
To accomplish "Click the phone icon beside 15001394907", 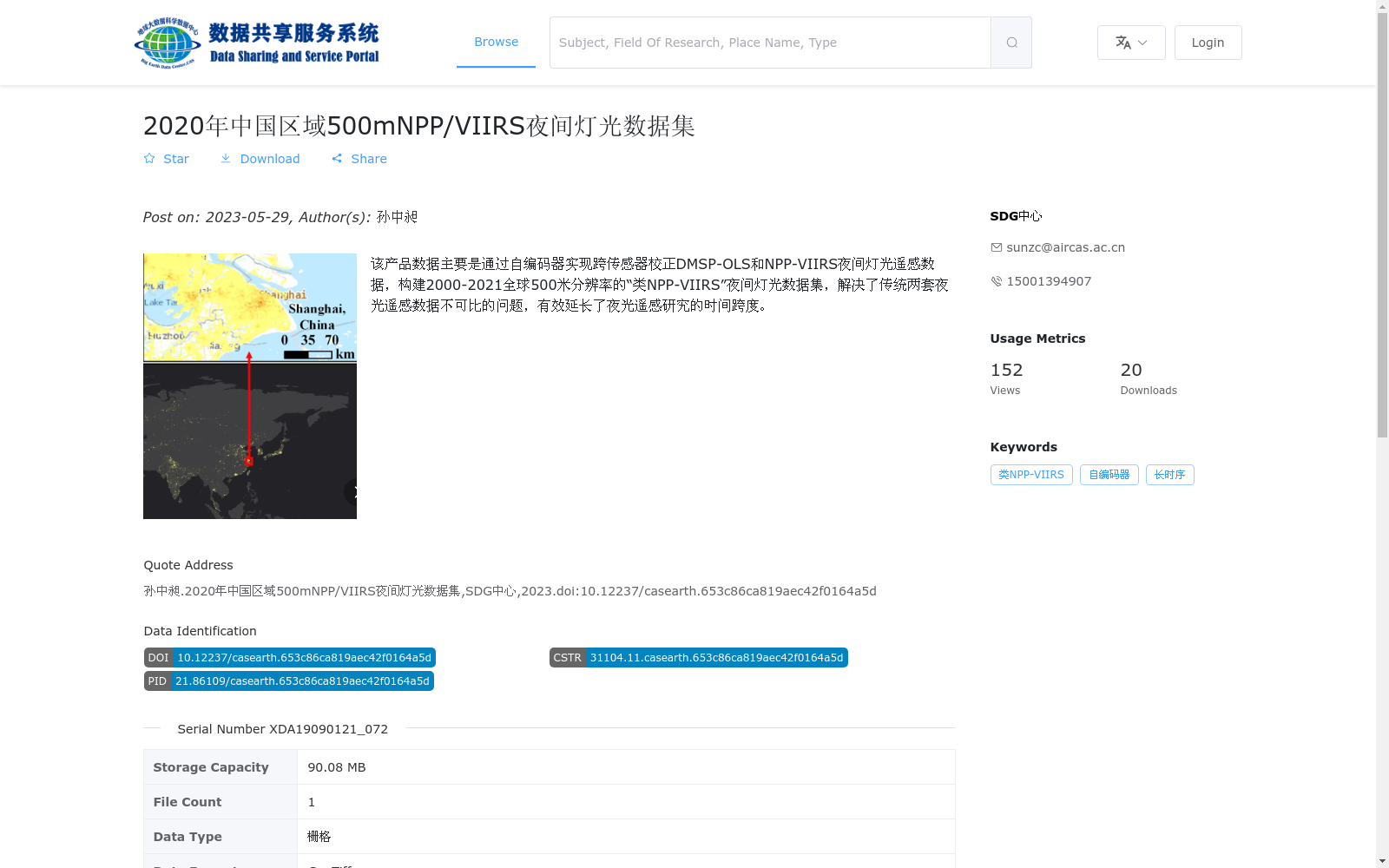I will tap(997, 281).
